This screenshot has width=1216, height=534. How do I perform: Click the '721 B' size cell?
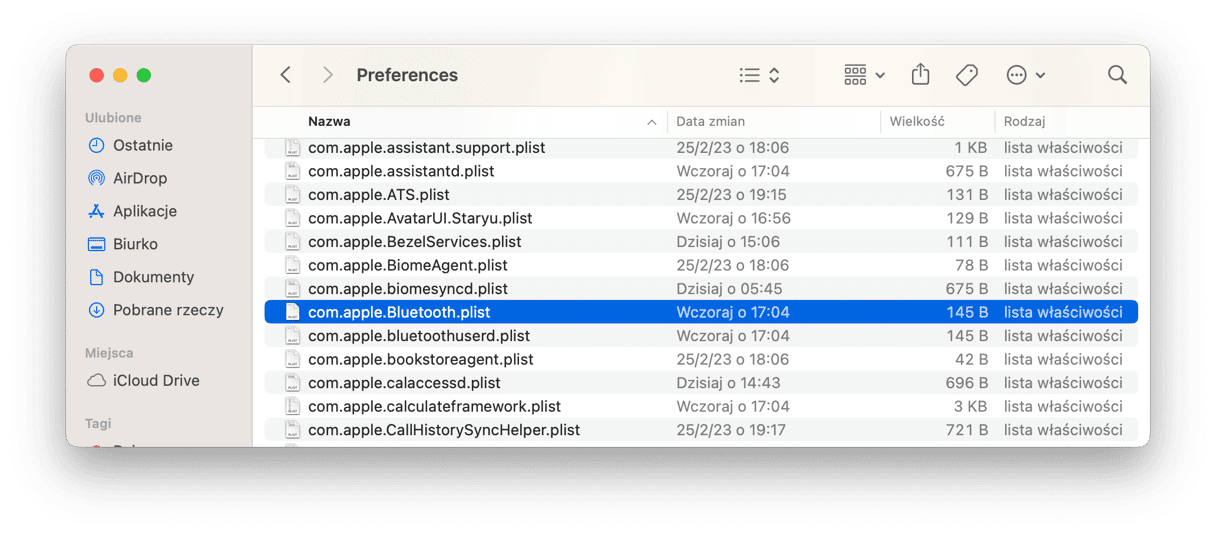tap(967, 429)
